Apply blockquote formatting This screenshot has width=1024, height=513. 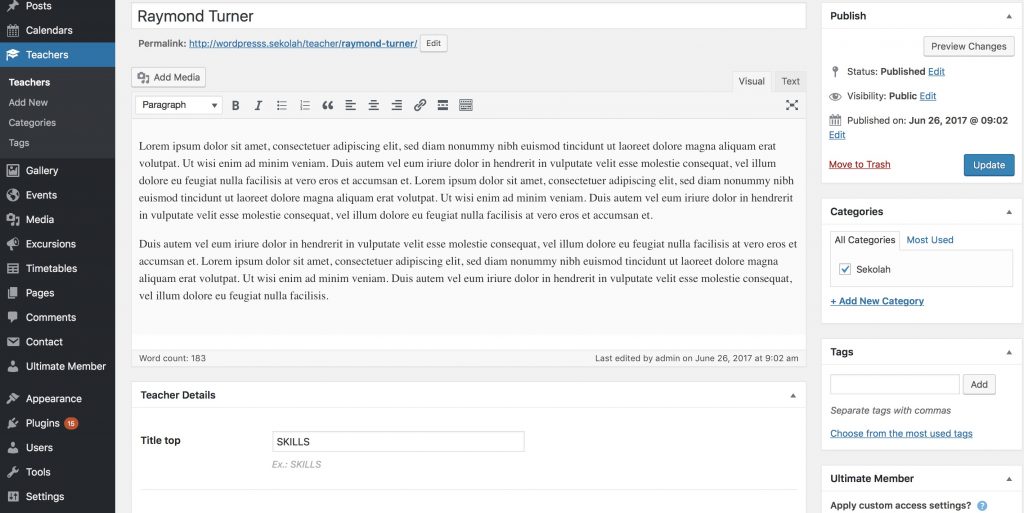pos(327,105)
